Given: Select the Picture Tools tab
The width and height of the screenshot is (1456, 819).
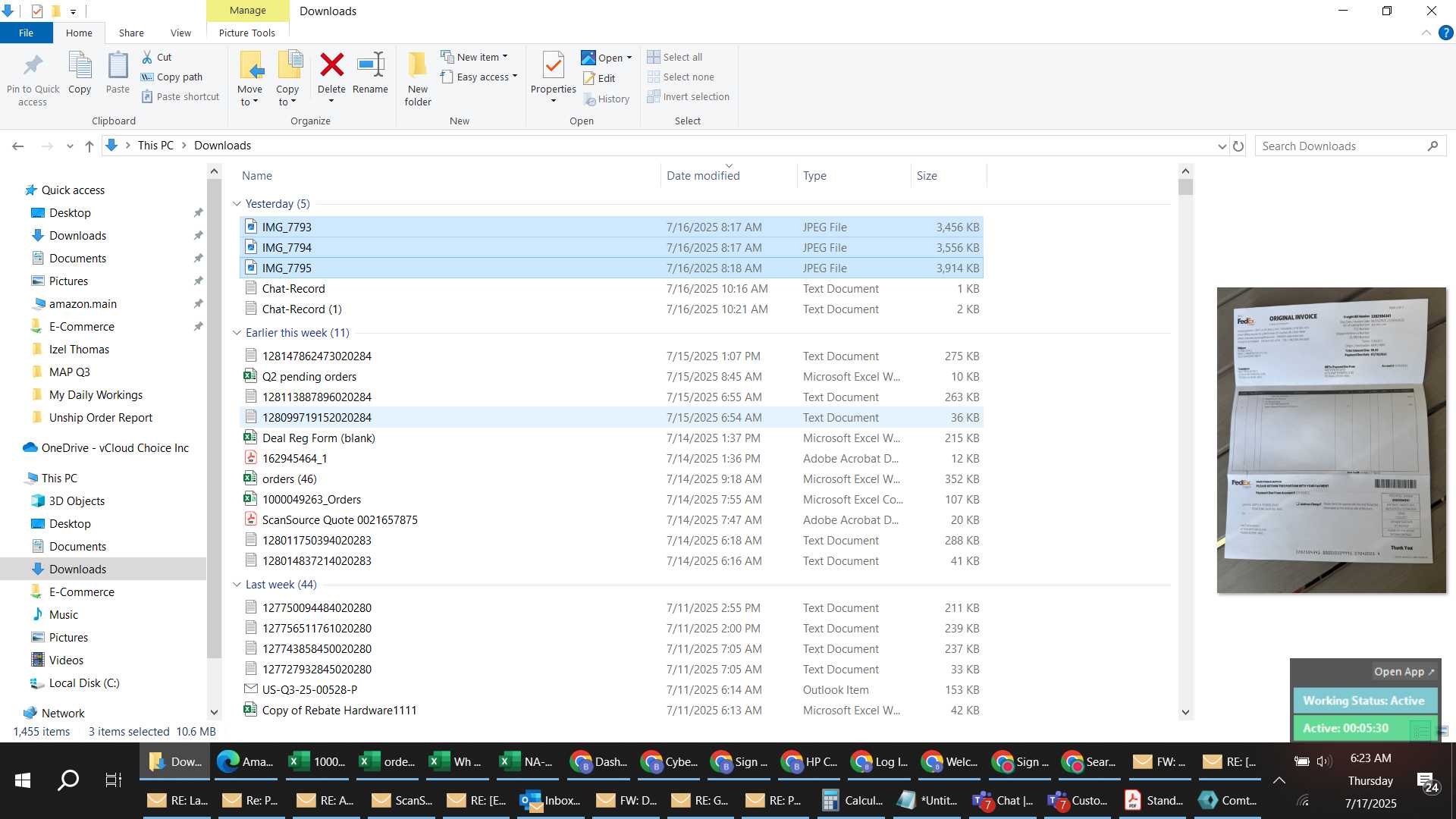Looking at the screenshot, I should [247, 33].
